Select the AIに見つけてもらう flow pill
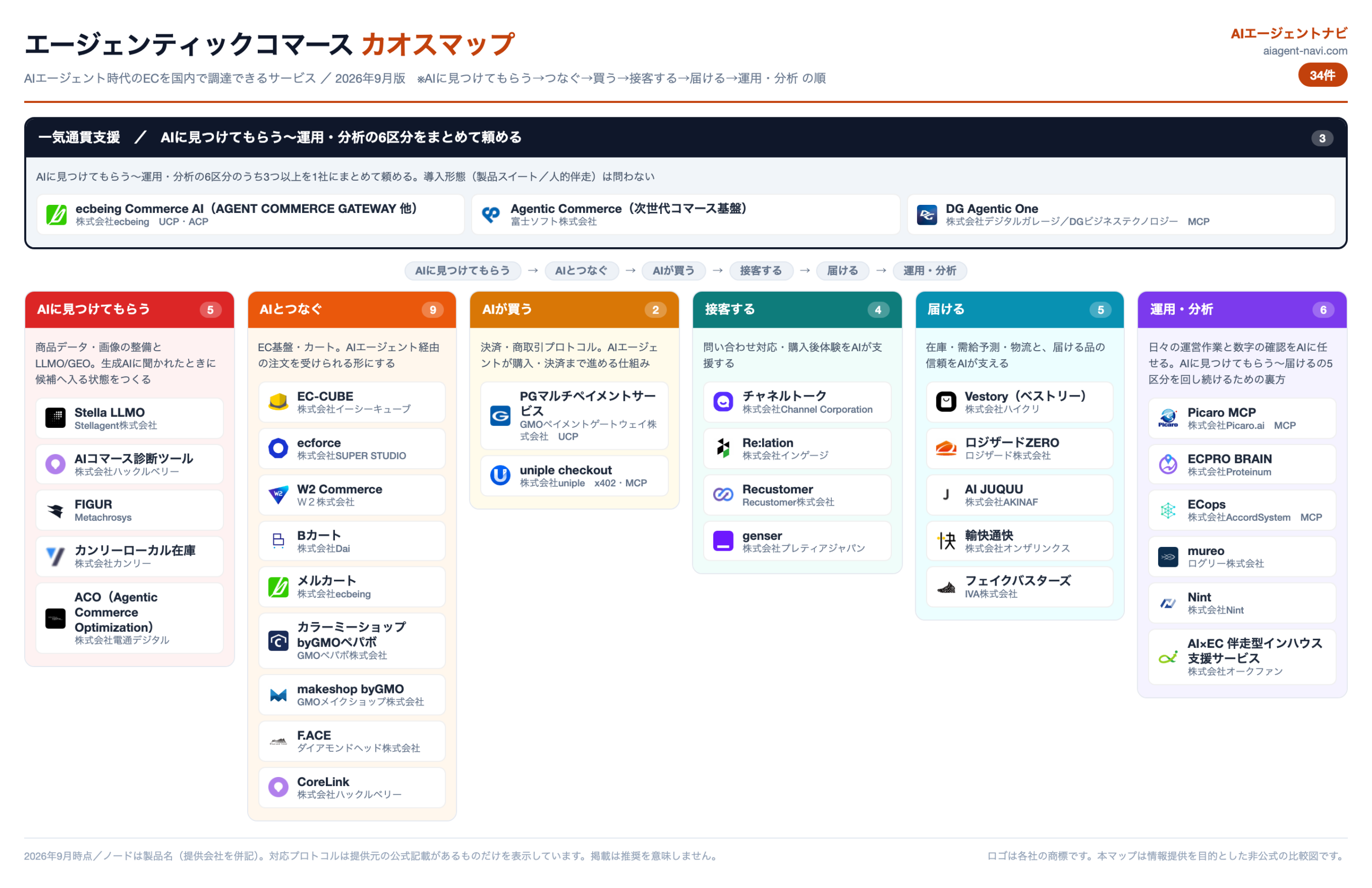 coord(463,270)
